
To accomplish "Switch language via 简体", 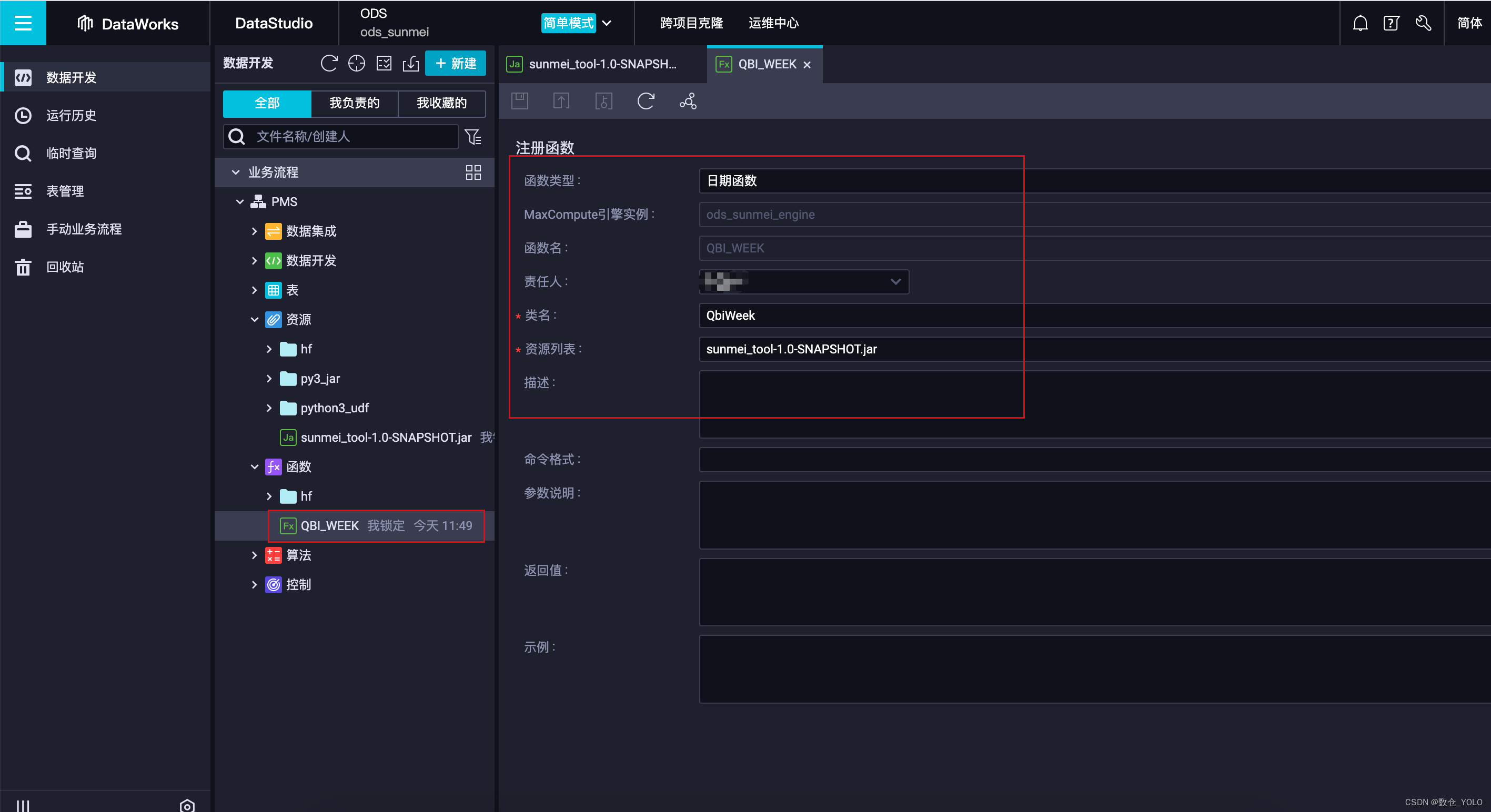I will [x=1469, y=23].
